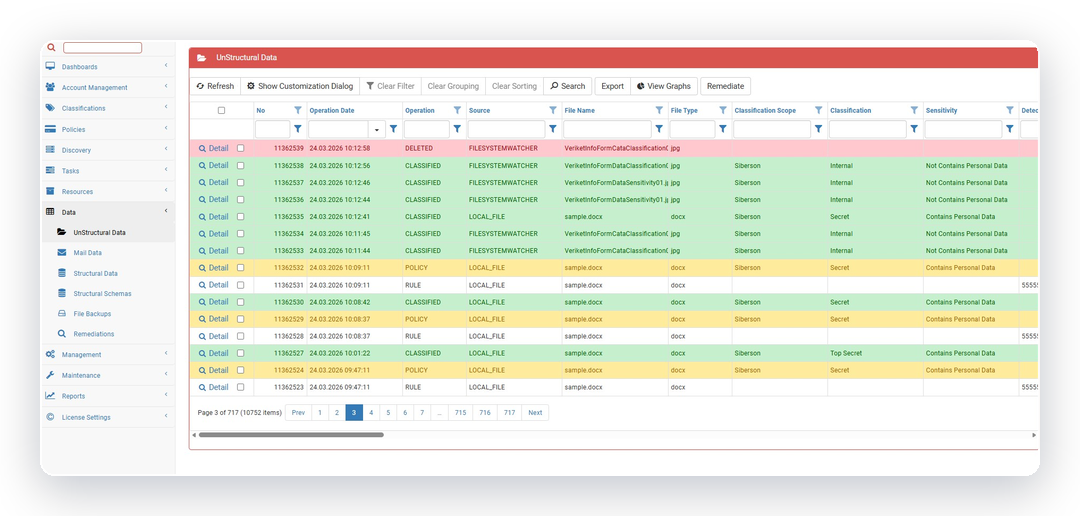
Task: Click the Maintenance wrench icon
Action: coord(50,375)
